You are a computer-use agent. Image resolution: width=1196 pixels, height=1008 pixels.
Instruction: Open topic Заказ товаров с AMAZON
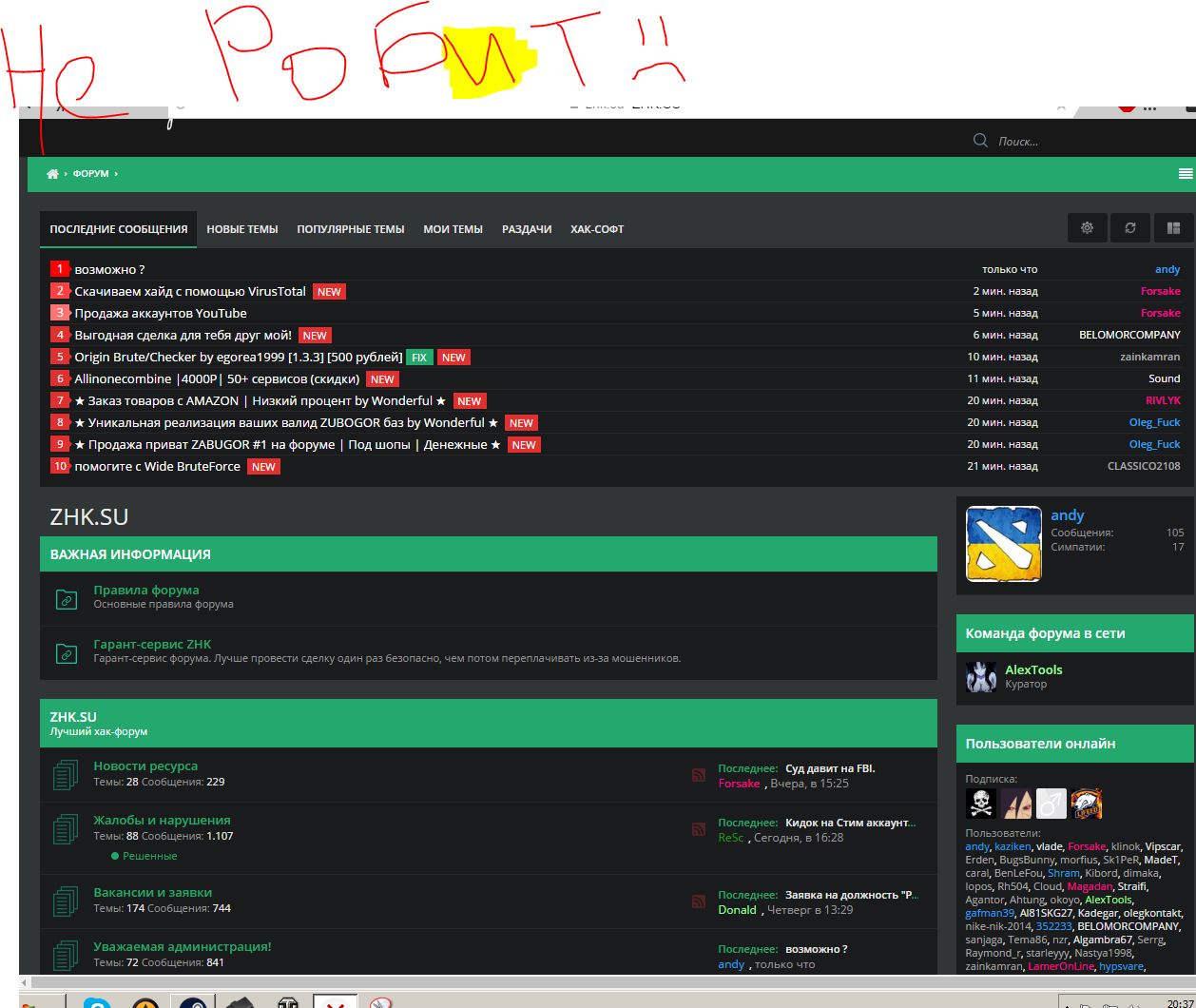tap(260, 400)
